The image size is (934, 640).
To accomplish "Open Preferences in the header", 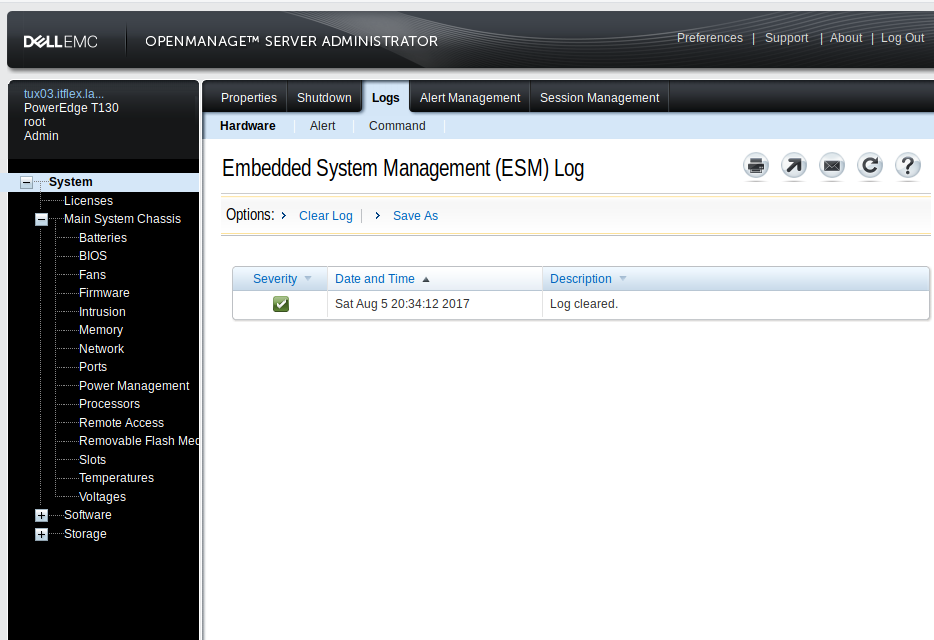I will click(x=710, y=38).
